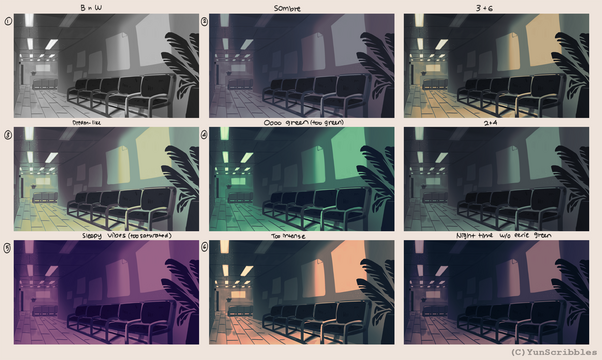The image size is (602, 360).
Task: Select the black and white hallway study
Action: click(106, 66)
